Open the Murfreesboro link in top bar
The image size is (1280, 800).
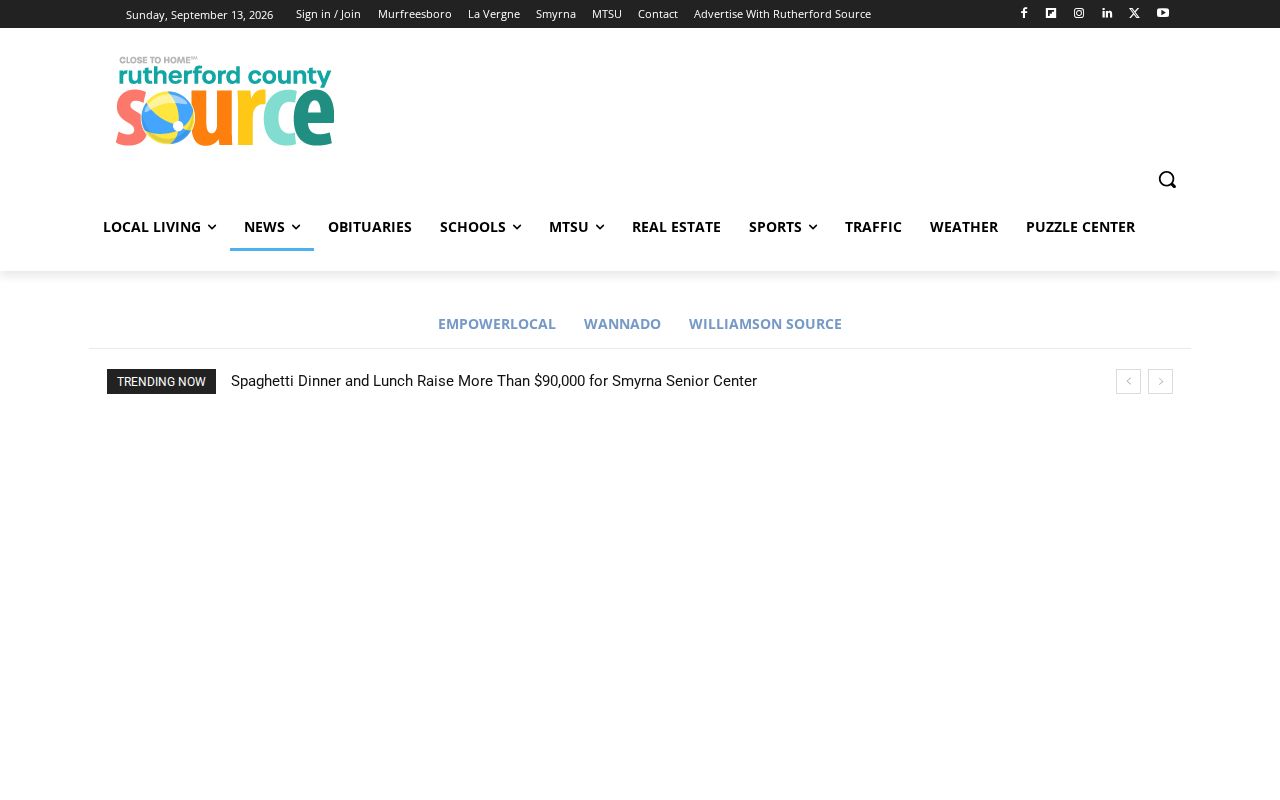[x=415, y=14]
